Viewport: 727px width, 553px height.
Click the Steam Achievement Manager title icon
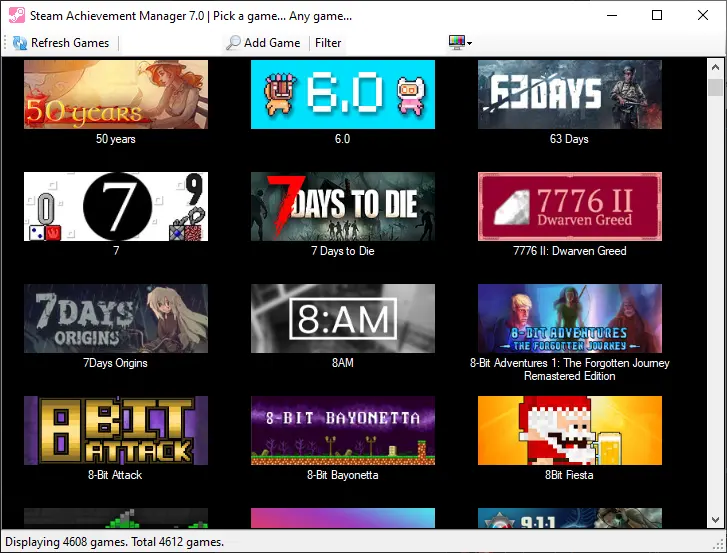[17, 15]
